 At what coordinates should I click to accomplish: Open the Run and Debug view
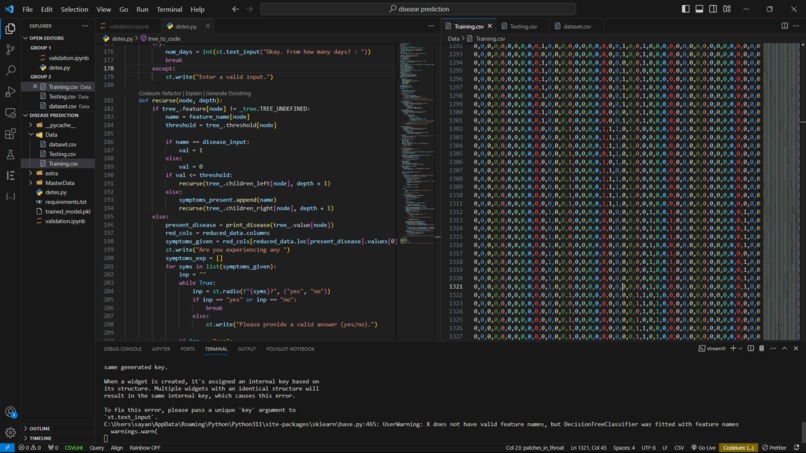point(10,92)
